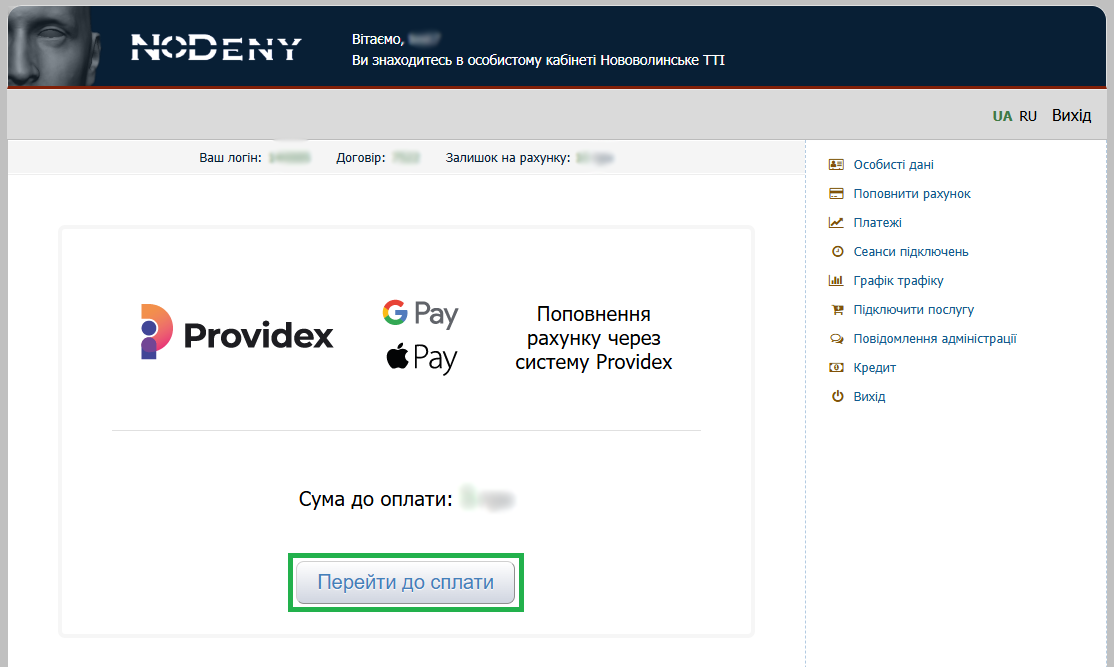This screenshot has width=1114, height=667.
Task: Open the Платежі link
Action: [x=877, y=223]
